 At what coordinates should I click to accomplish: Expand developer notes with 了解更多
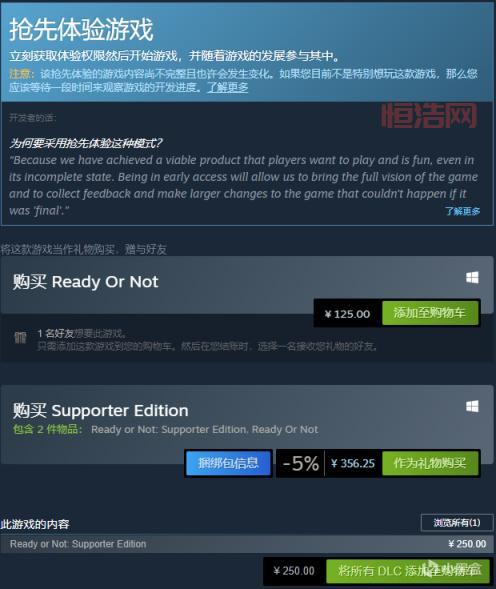coord(463,211)
